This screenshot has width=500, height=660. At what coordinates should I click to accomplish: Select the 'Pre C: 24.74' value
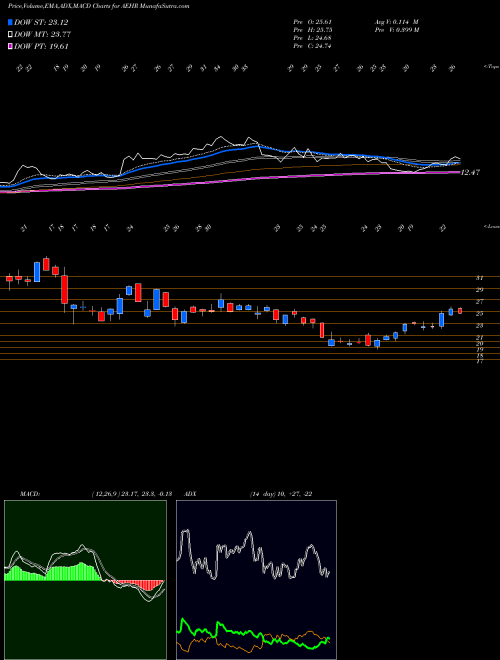(x=313, y=46)
